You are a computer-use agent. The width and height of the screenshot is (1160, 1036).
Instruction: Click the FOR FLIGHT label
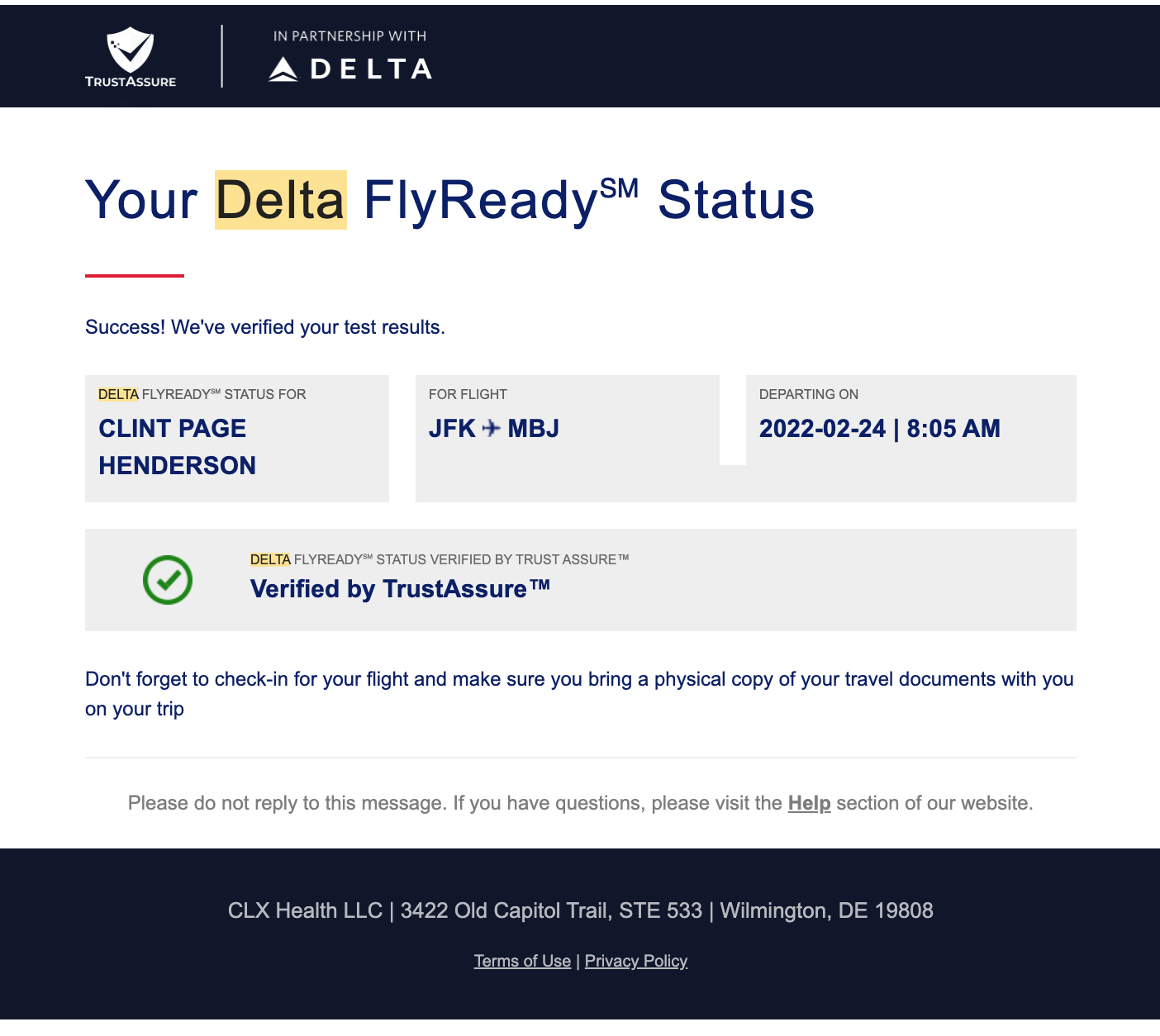(x=468, y=394)
